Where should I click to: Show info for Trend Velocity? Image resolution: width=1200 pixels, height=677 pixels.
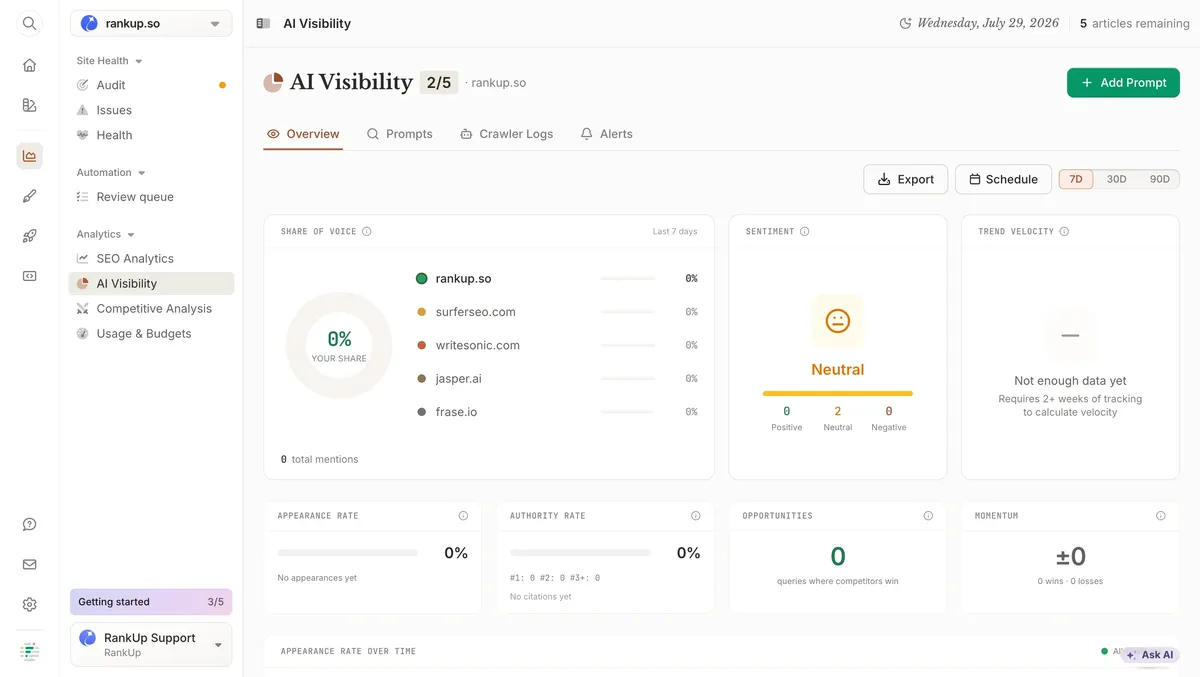click(1064, 231)
